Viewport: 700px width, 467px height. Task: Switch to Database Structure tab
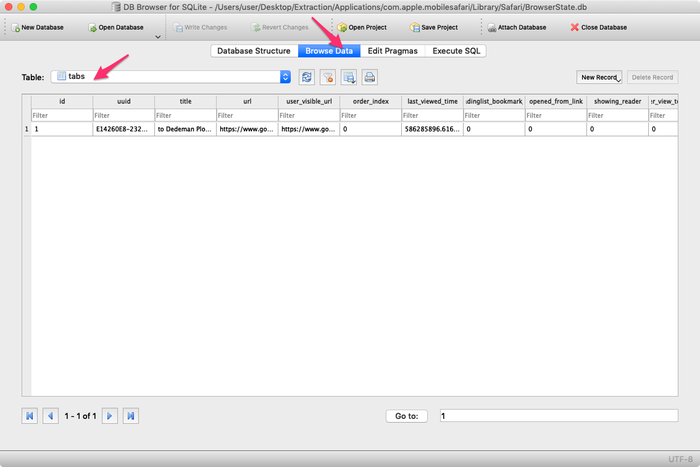pyautogui.click(x=254, y=51)
